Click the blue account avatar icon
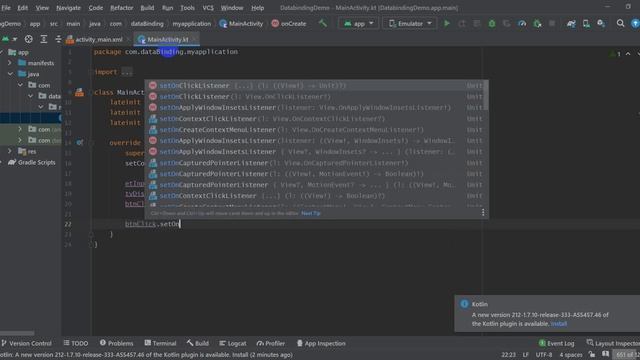This screenshot has width=640, height=360. point(635,24)
